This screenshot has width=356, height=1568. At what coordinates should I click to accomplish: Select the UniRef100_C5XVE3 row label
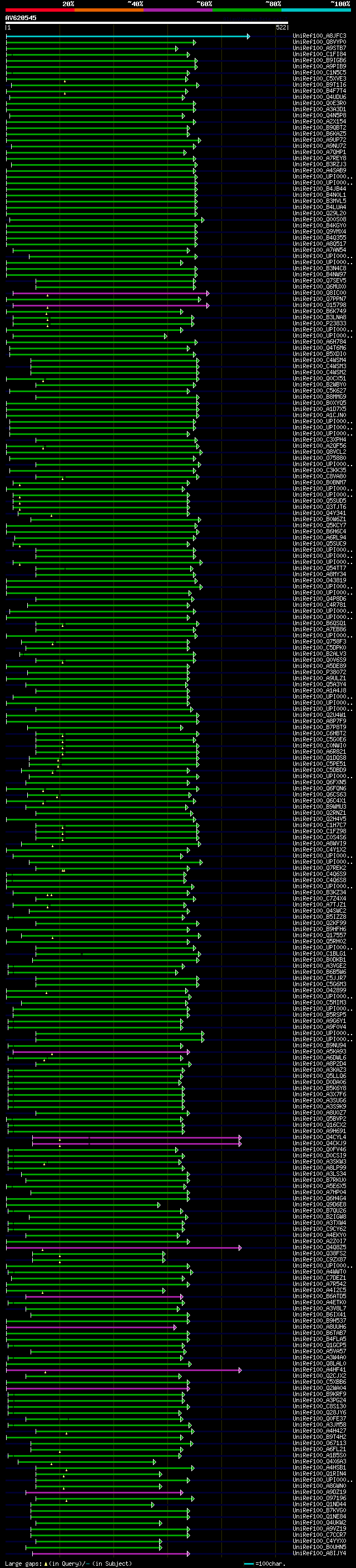319,78
